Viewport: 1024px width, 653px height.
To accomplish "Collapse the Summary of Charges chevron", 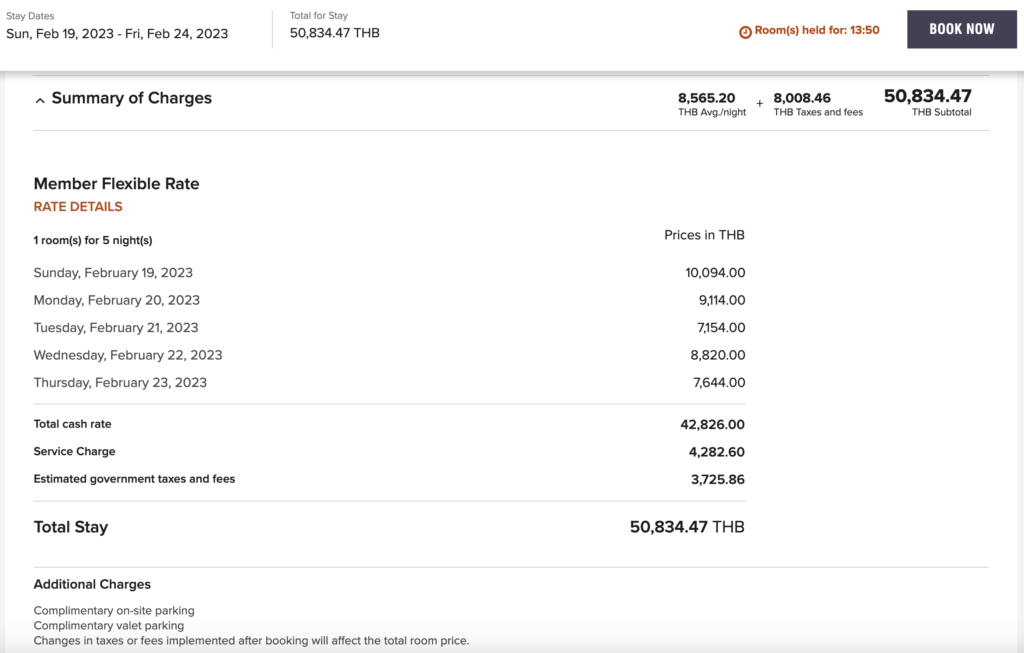I will point(40,100).
